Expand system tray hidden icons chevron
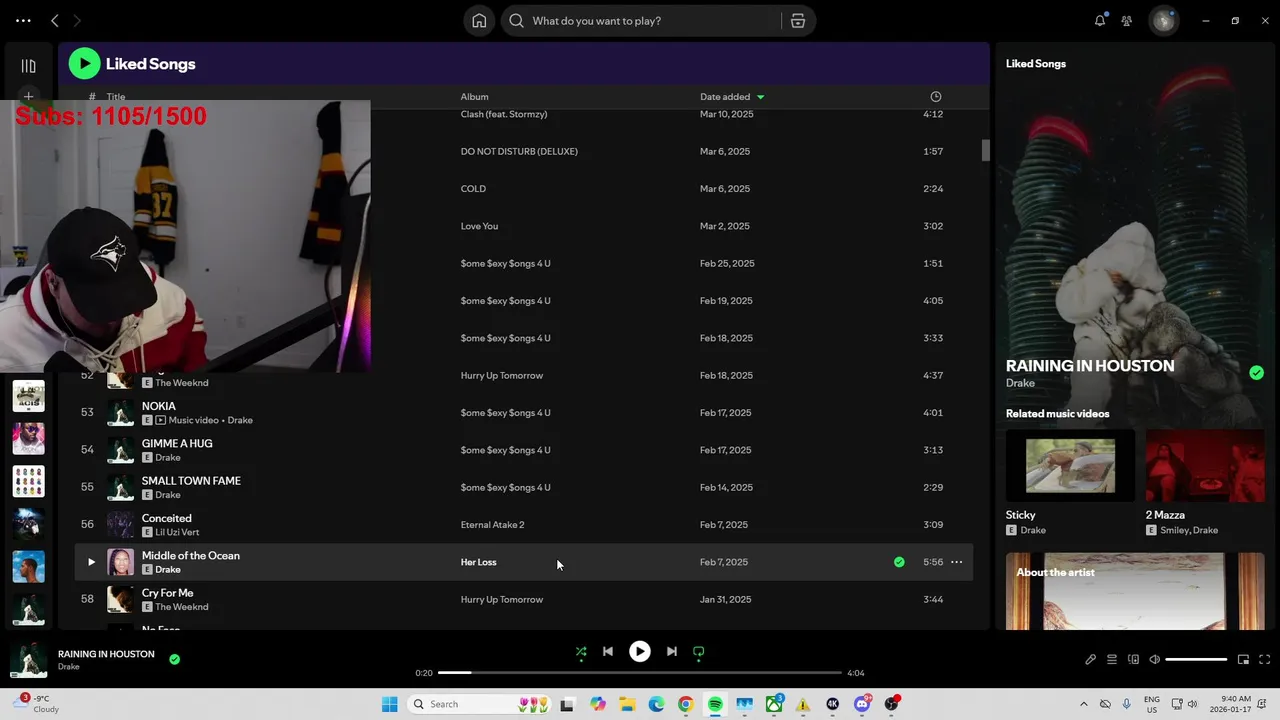This screenshot has width=1280, height=720. pyautogui.click(x=1083, y=704)
